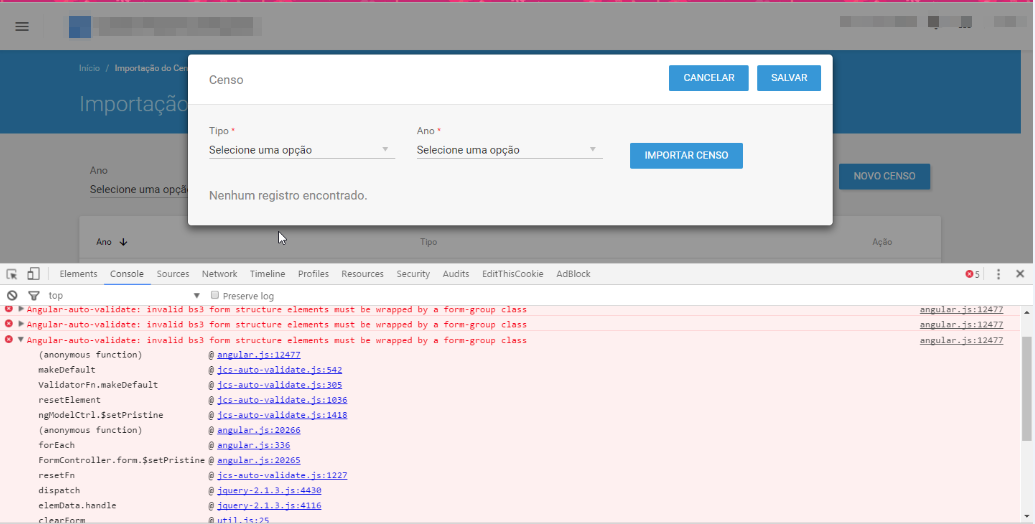1035x524 pixels.
Task: Enable the Preserve log checkbox
Action: click(x=215, y=295)
